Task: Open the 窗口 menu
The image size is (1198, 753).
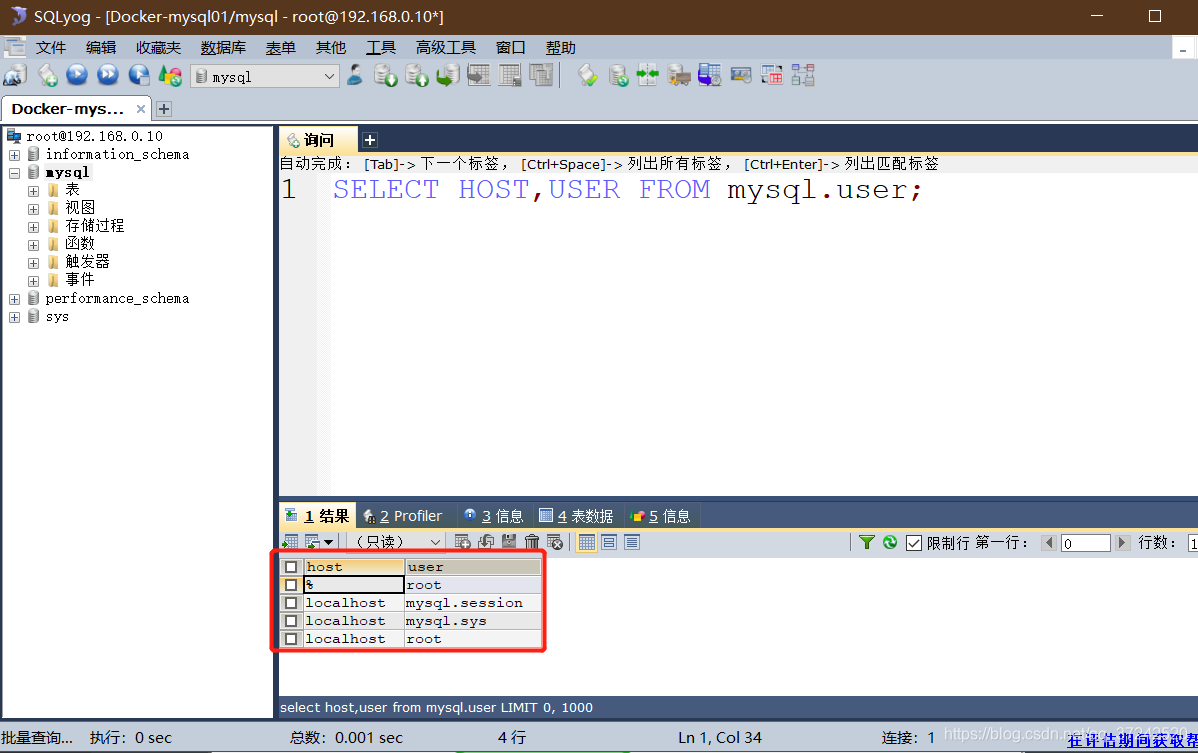Action: pos(510,47)
